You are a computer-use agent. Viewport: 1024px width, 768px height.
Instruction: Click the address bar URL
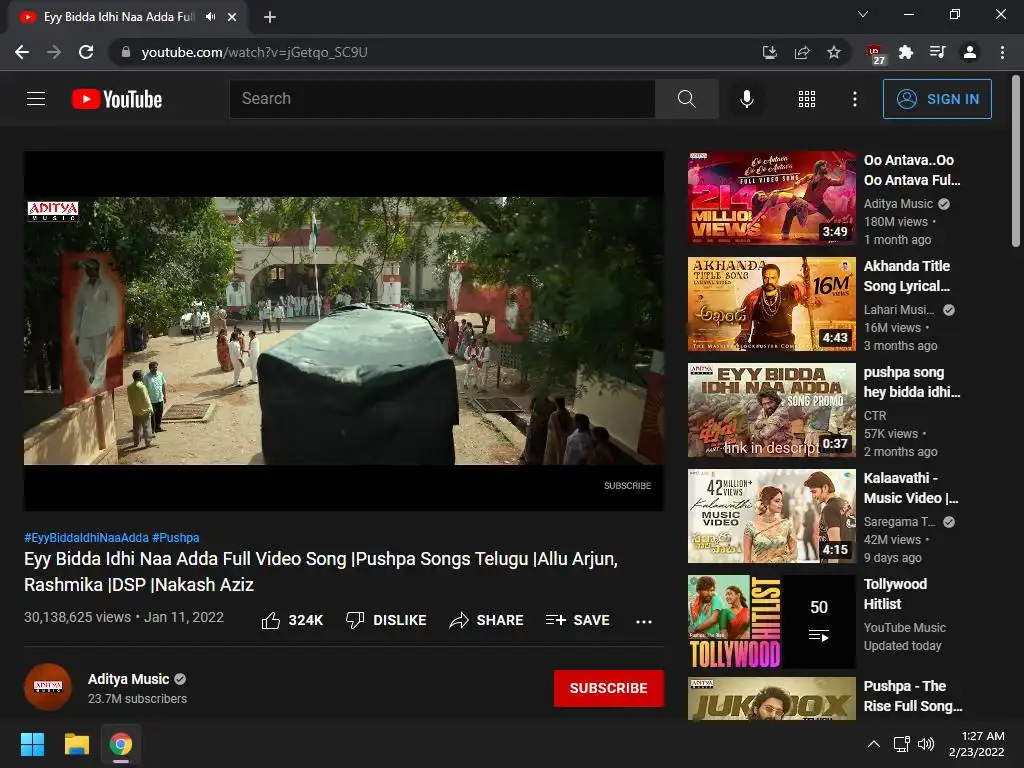(255, 52)
